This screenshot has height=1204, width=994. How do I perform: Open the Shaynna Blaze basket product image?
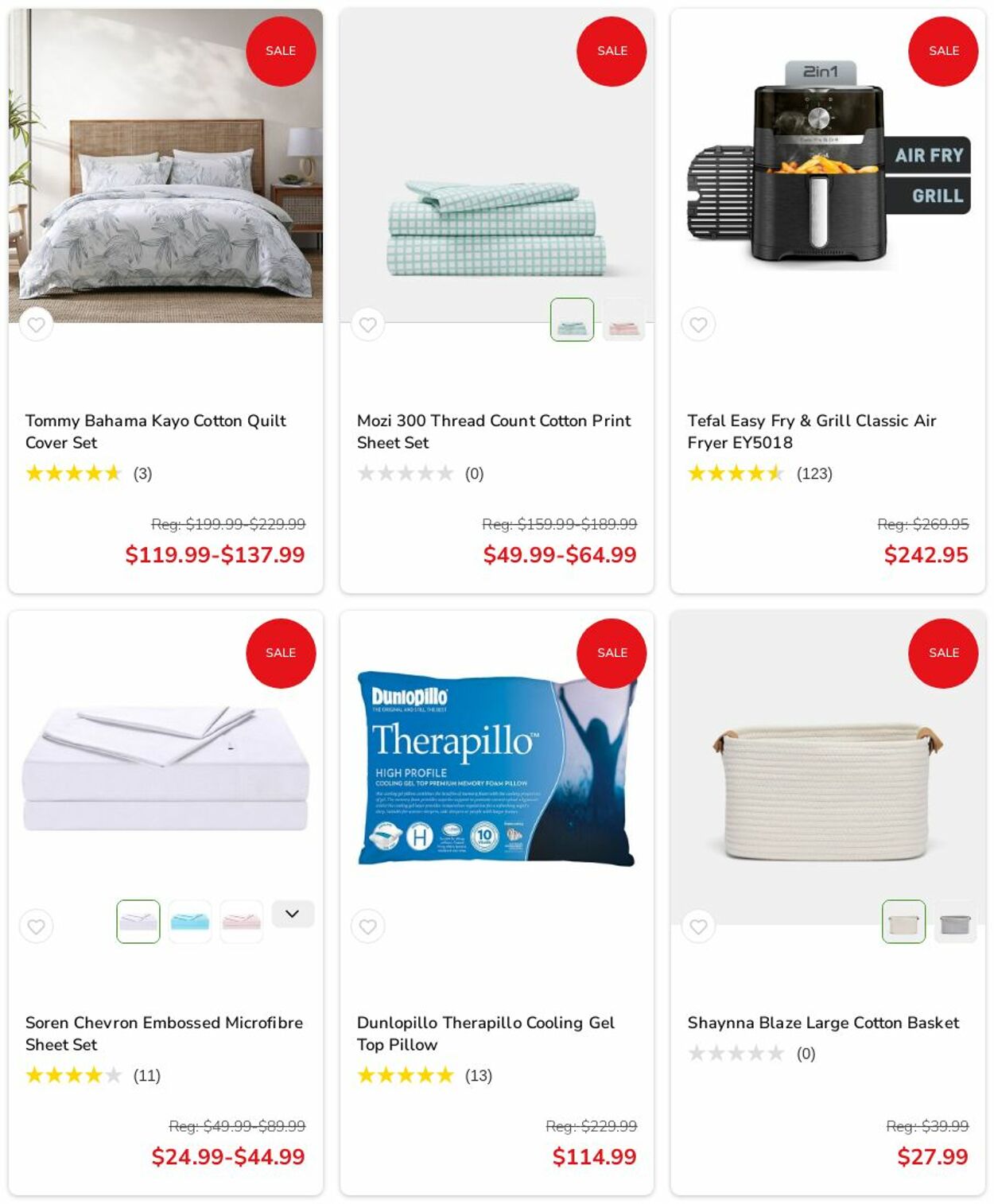(x=828, y=791)
